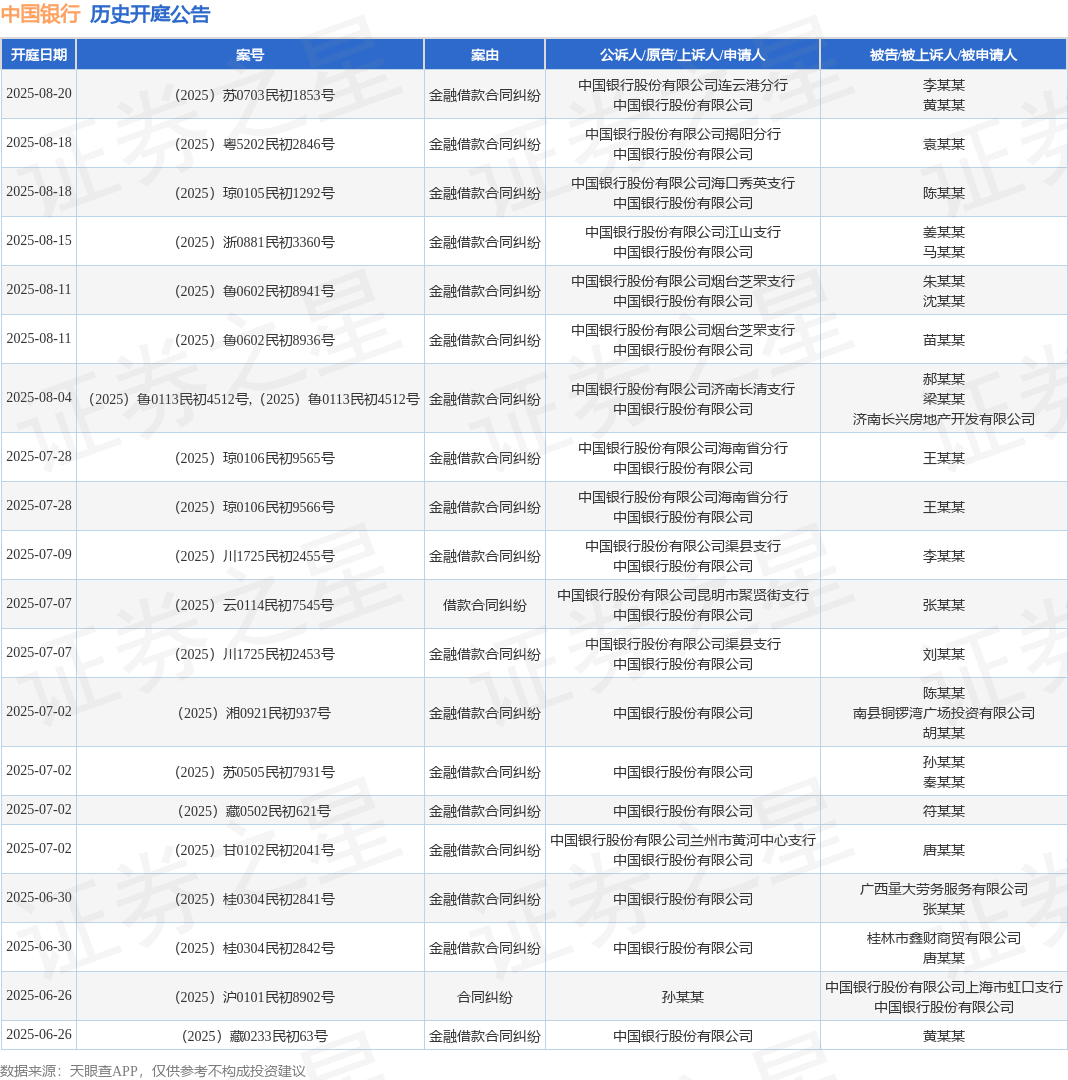Screen dimensions: 1068x1080
Task: Select case number 琼0106民初9565号
Action: (x=255, y=458)
